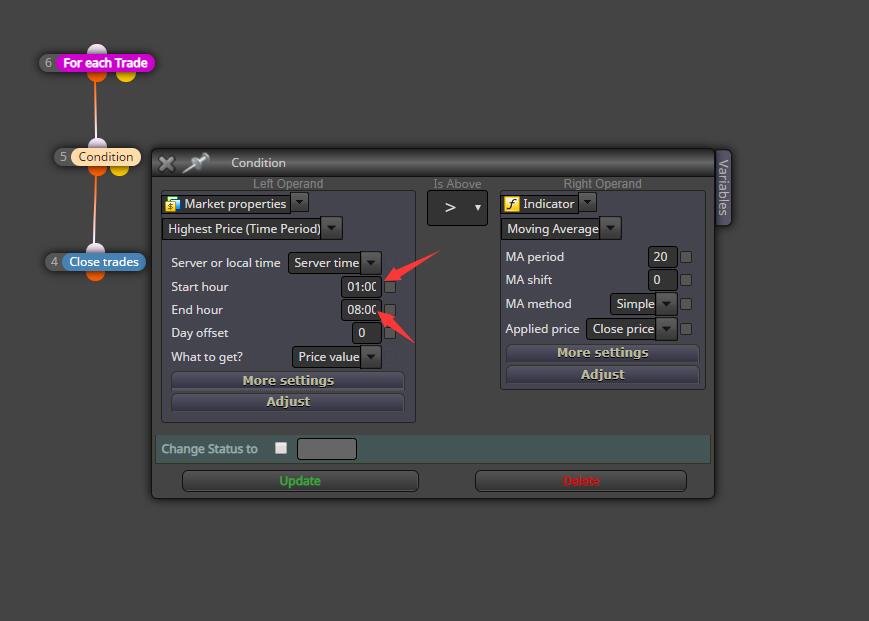Close the Condition dialog with the X icon
The image size is (869, 621).
pyautogui.click(x=166, y=163)
